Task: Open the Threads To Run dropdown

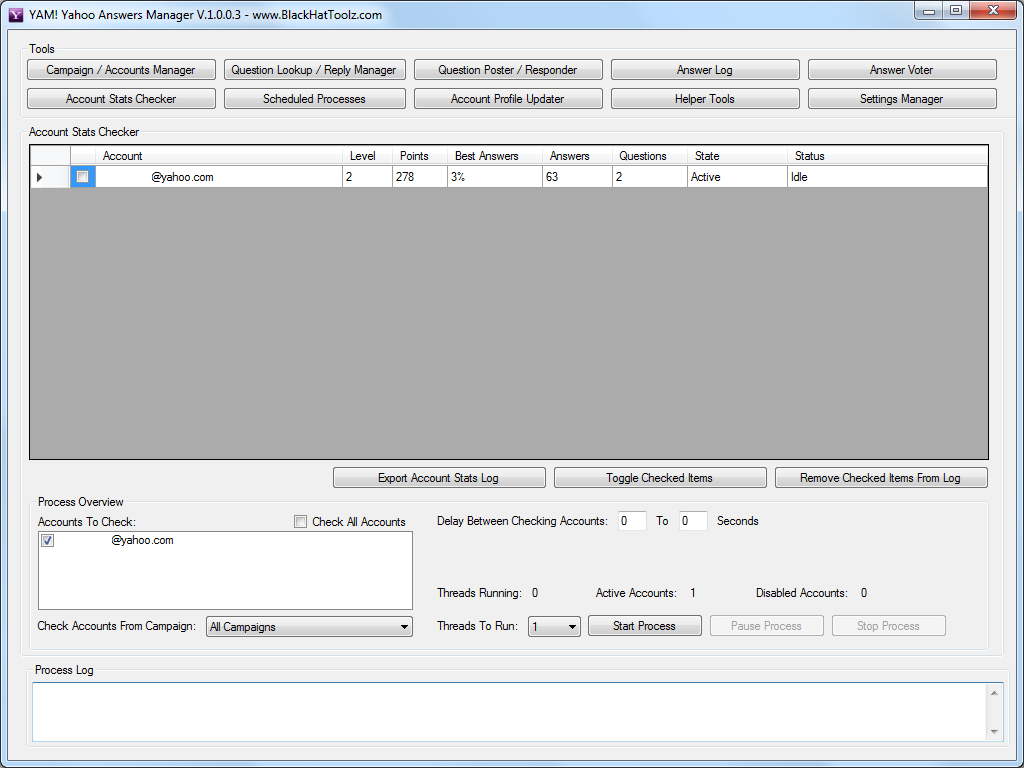Action: coord(554,626)
